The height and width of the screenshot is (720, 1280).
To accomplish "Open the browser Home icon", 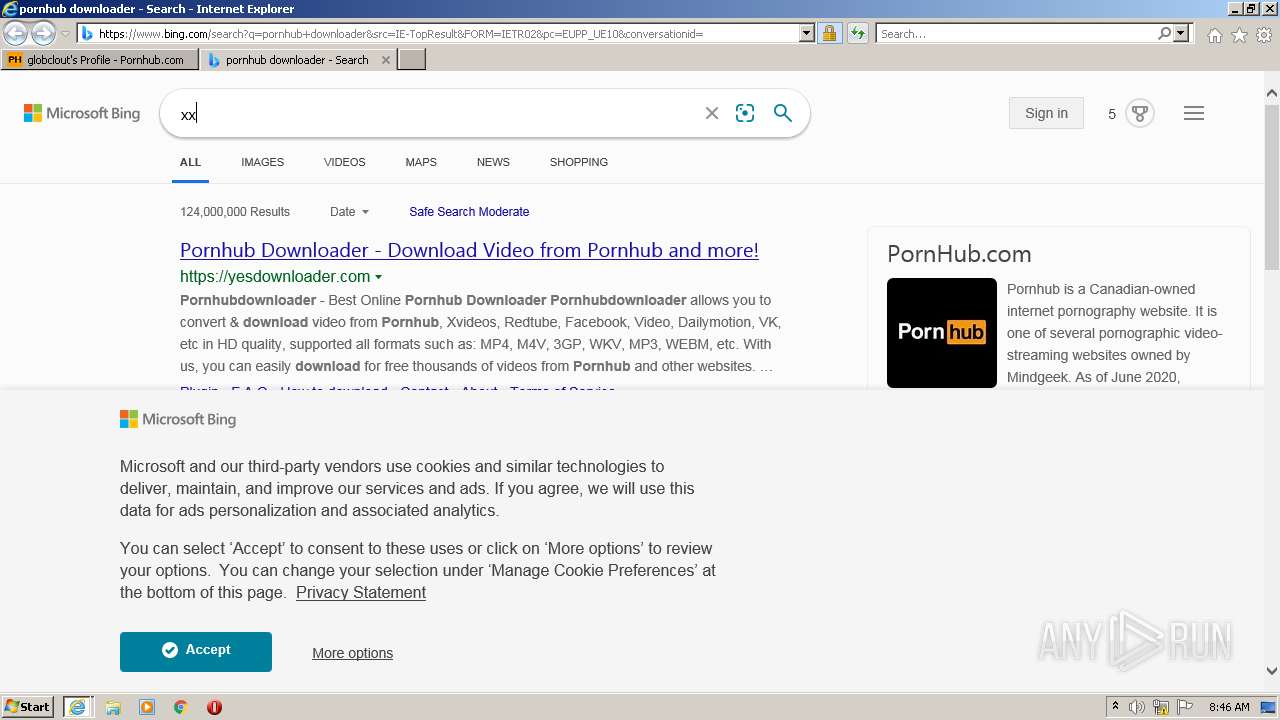I will (1214, 35).
